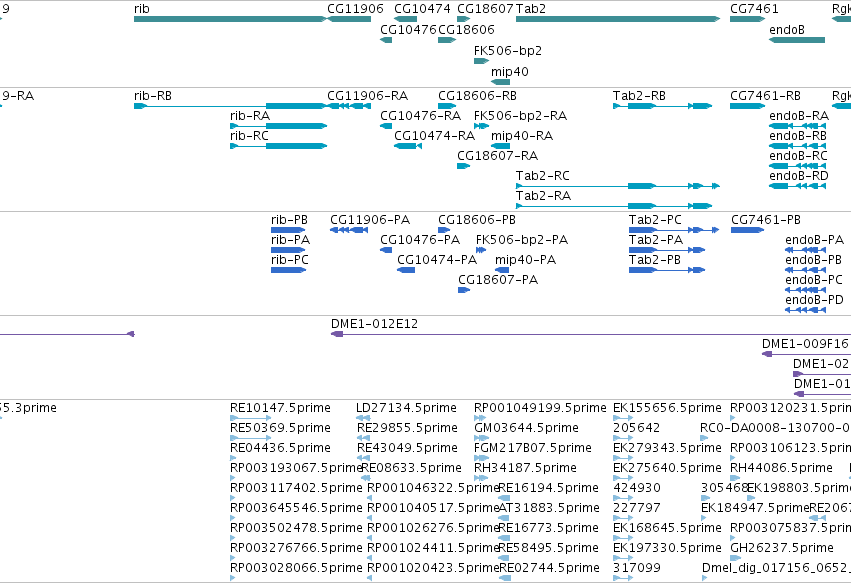851x583 pixels.
Task: Click the DME1-012E12 clone label
Action: tap(374, 324)
